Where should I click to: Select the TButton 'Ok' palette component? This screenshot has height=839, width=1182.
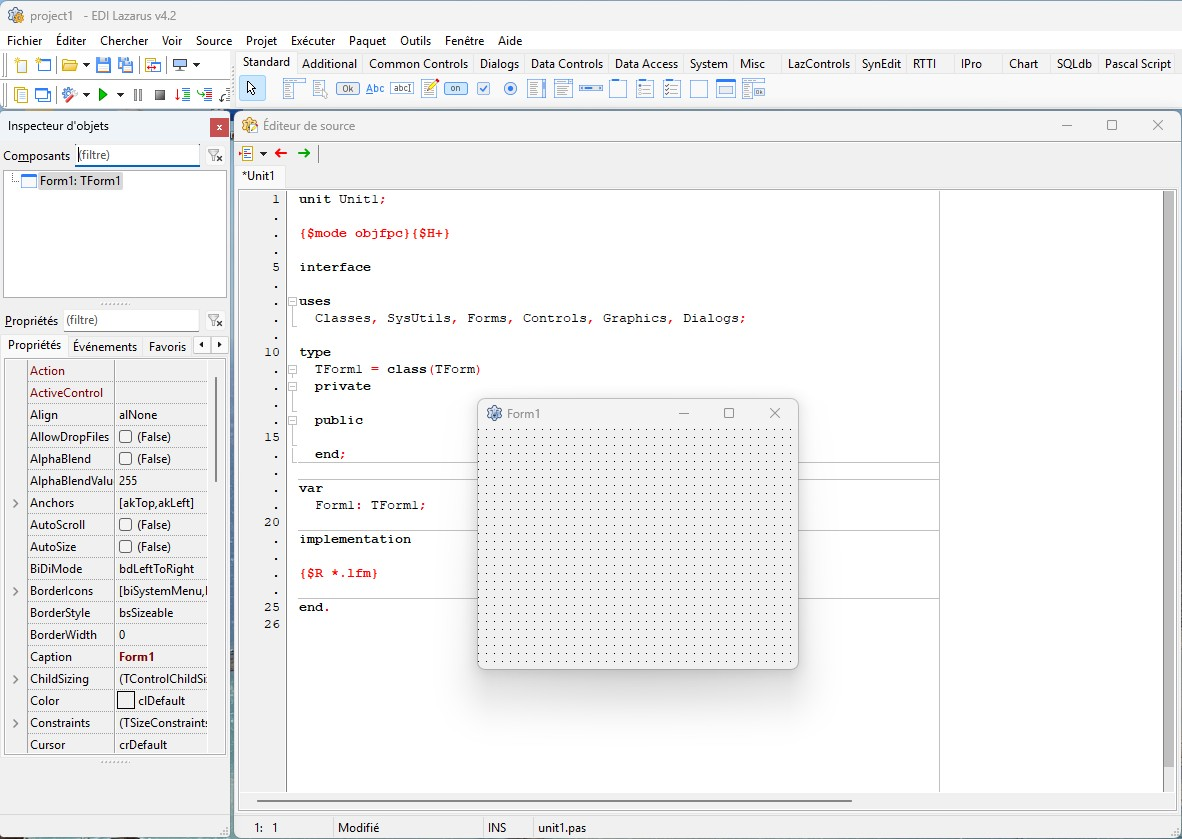(x=348, y=89)
